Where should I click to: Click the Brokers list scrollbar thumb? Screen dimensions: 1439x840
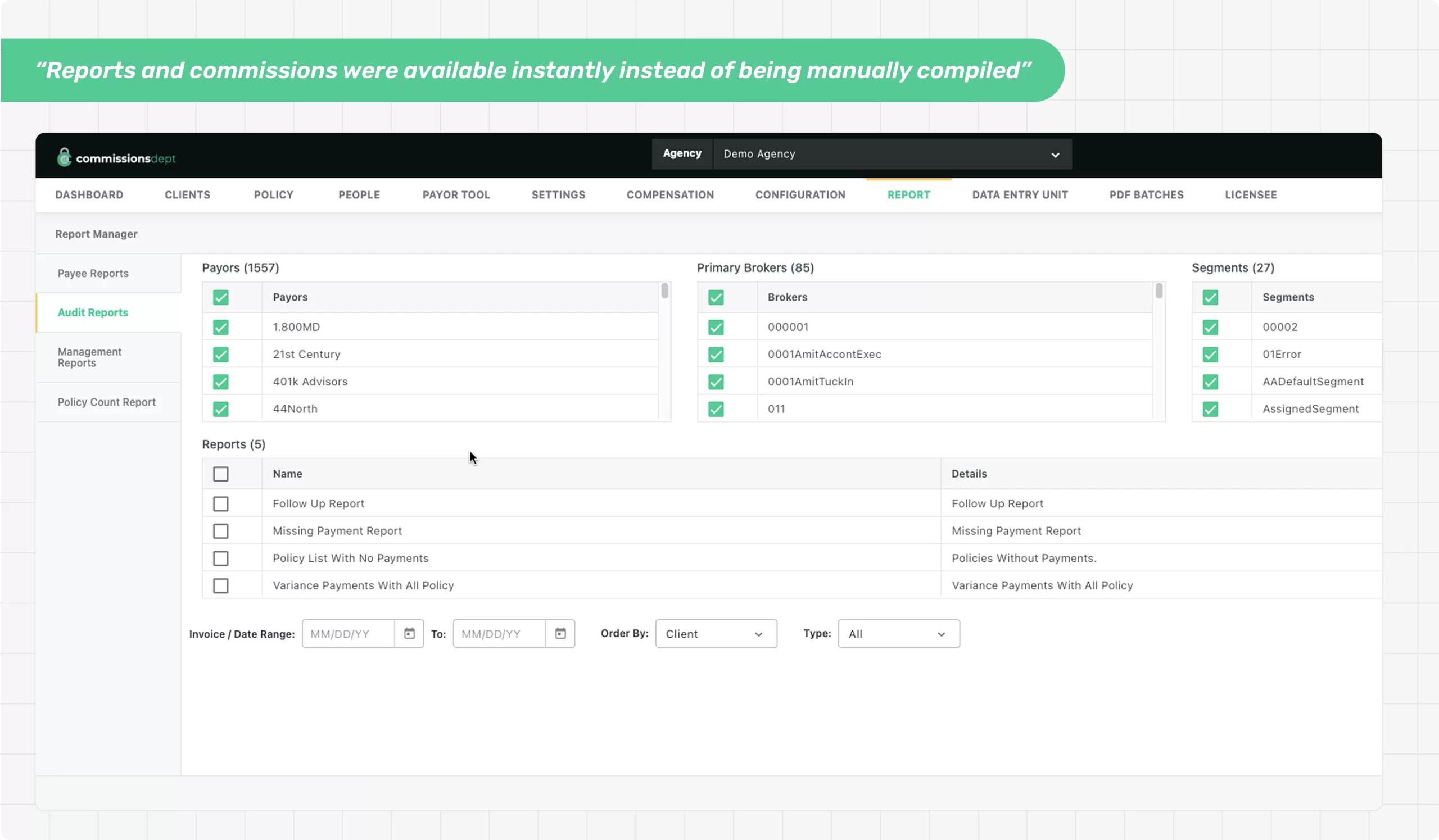(1159, 291)
